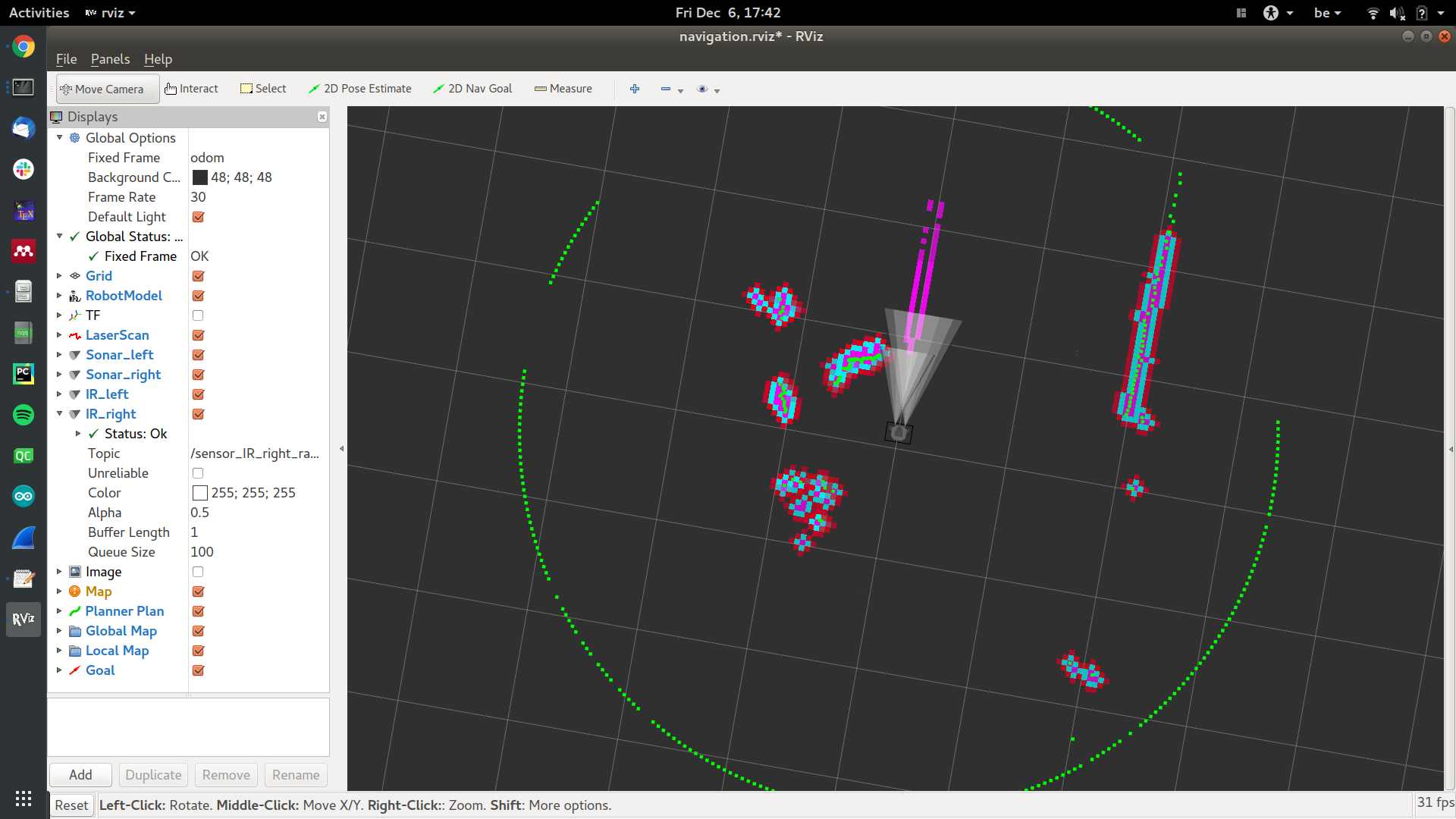Open Google Chrome from the dock
Viewport: 1456px width, 819px height.
[x=24, y=47]
